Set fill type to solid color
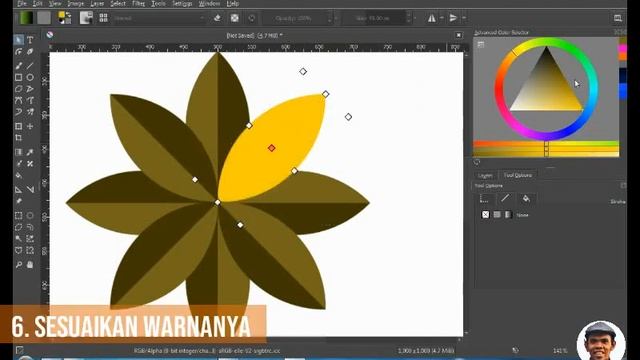The height and width of the screenshot is (360, 640). coord(497,214)
